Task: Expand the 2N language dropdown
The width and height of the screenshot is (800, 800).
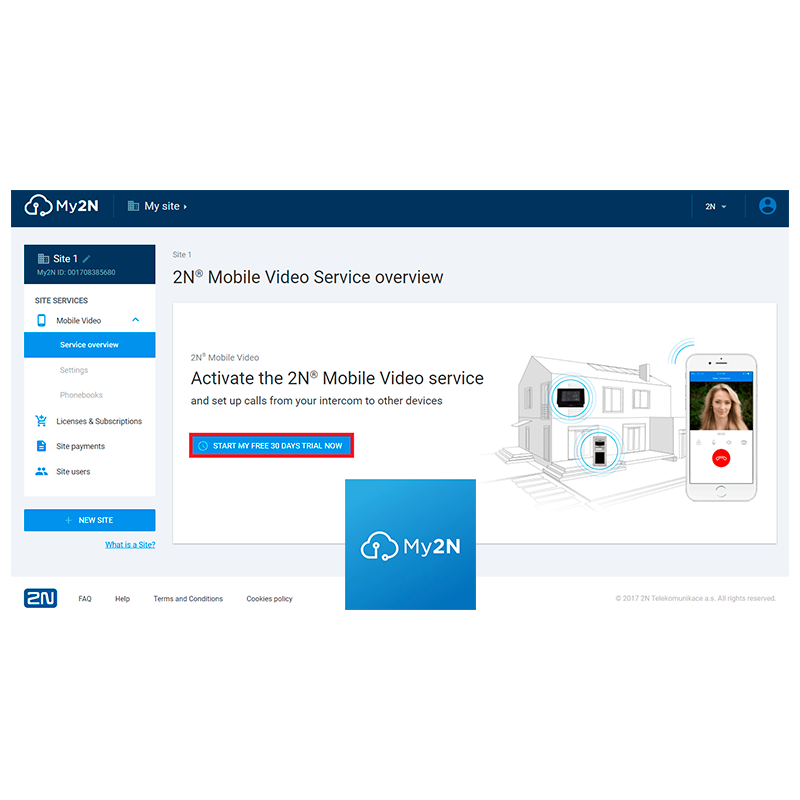Action: coord(715,207)
